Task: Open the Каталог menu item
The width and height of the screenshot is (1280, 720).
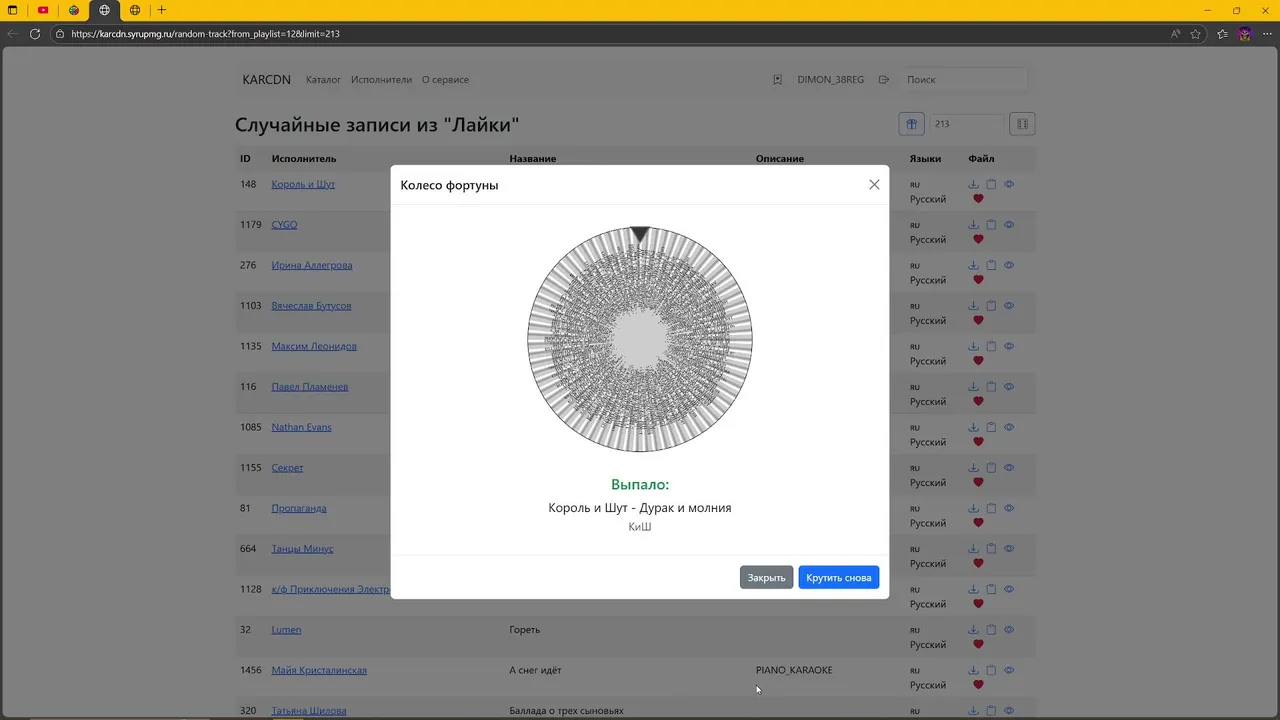Action: (323, 80)
